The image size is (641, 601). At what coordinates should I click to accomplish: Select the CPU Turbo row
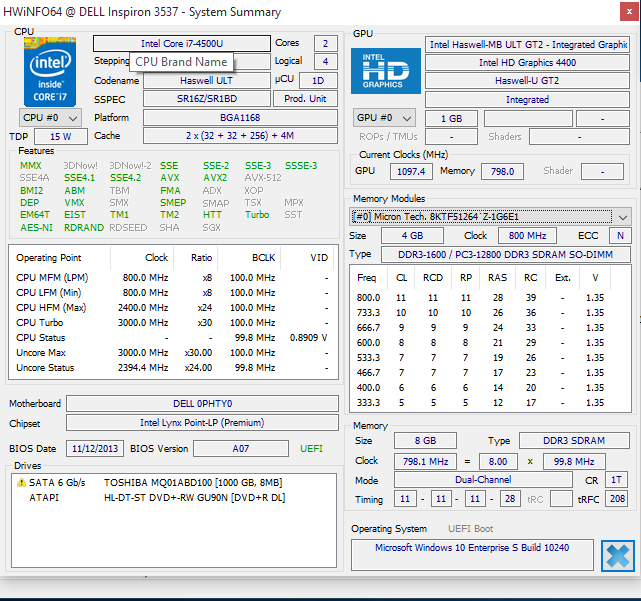(173, 323)
